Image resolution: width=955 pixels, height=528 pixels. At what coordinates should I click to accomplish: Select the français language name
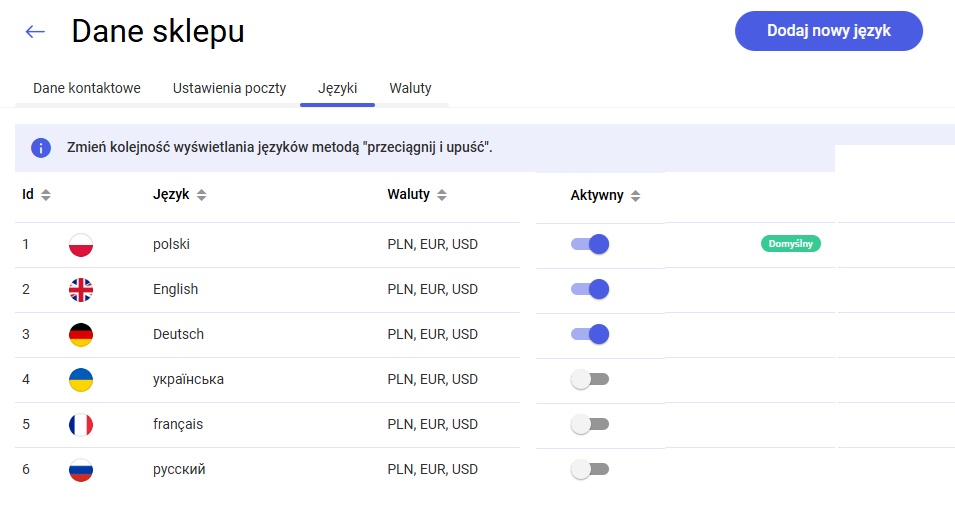178,424
